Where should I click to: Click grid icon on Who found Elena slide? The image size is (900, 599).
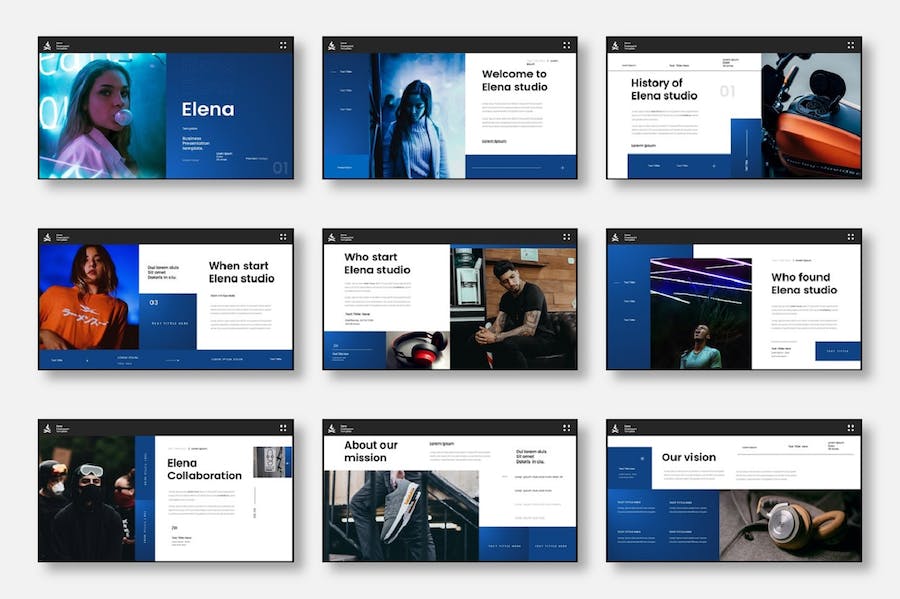pos(851,237)
